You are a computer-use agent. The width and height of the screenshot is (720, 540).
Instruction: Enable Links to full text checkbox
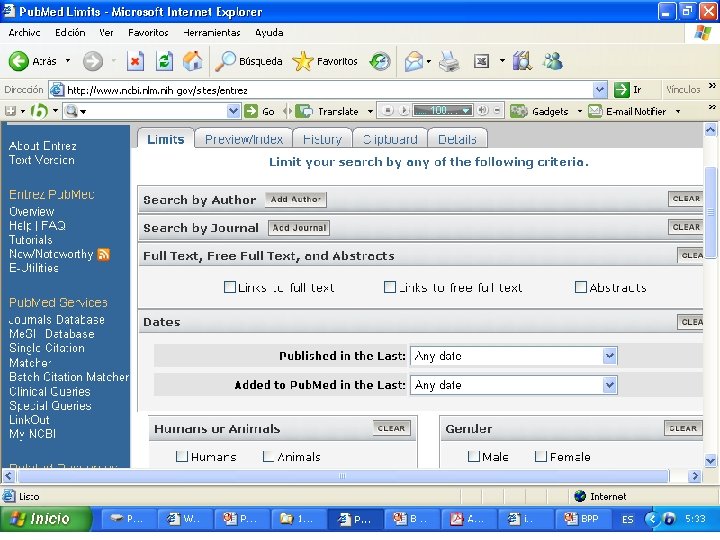tap(229, 287)
